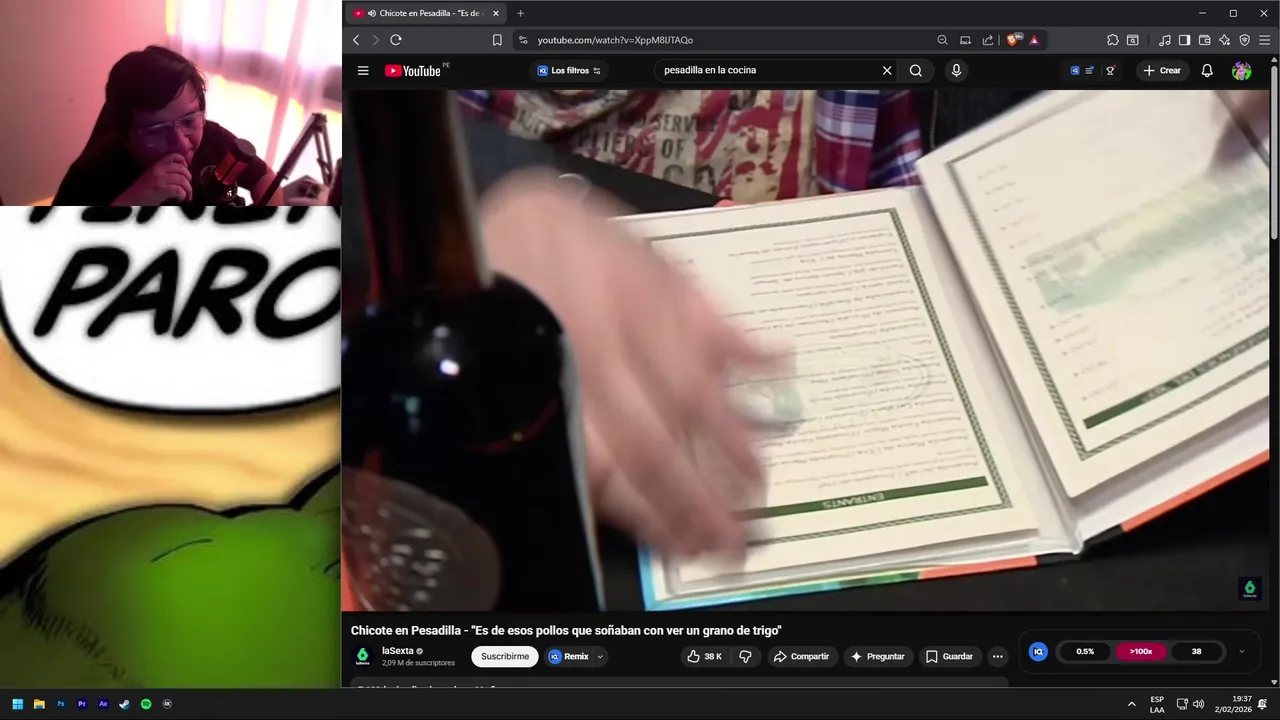
Task: Open share page icon in address bar
Action: point(988,40)
